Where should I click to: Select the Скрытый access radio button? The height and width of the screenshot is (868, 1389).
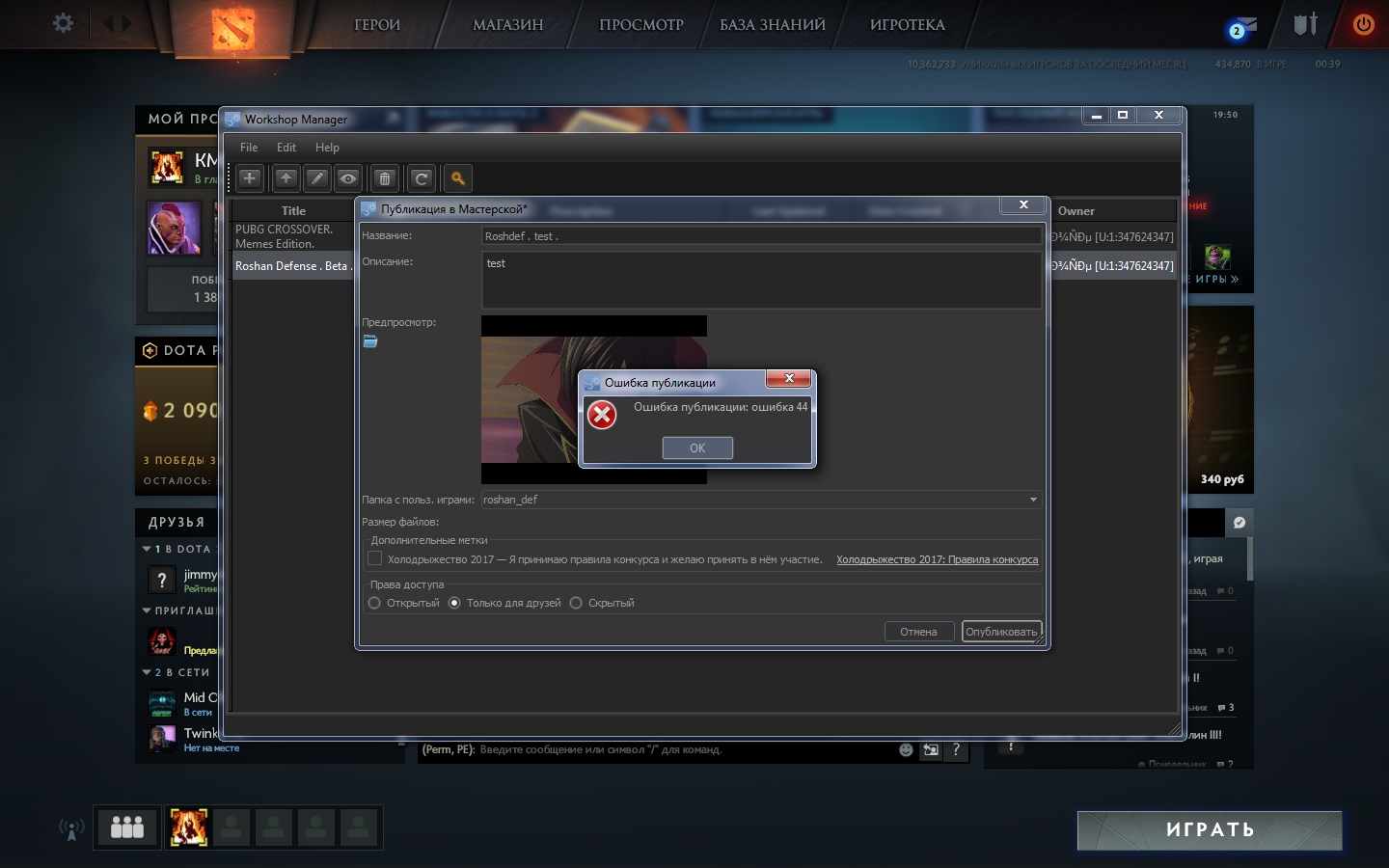(x=576, y=603)
